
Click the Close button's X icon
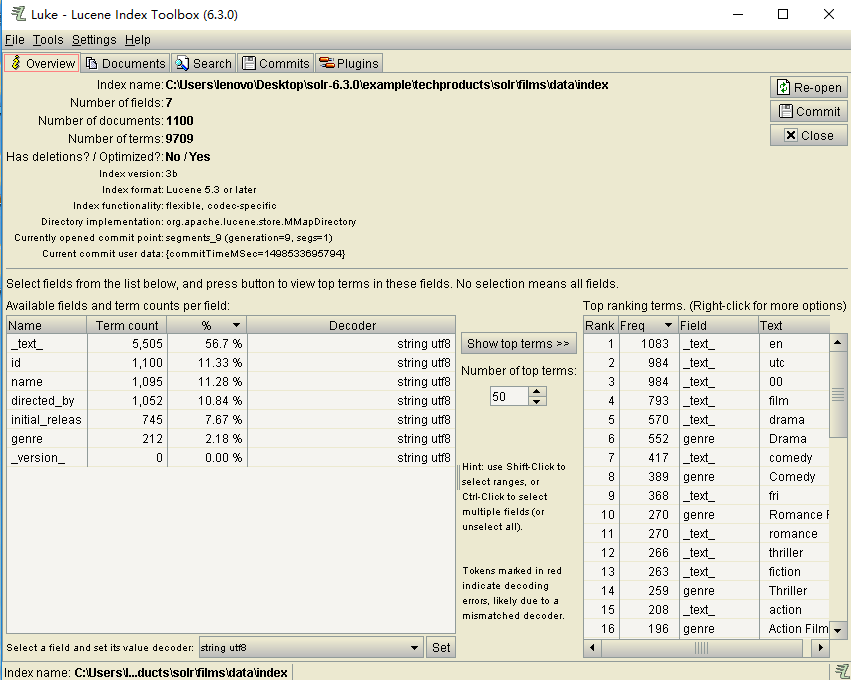[x=791, y=135]
